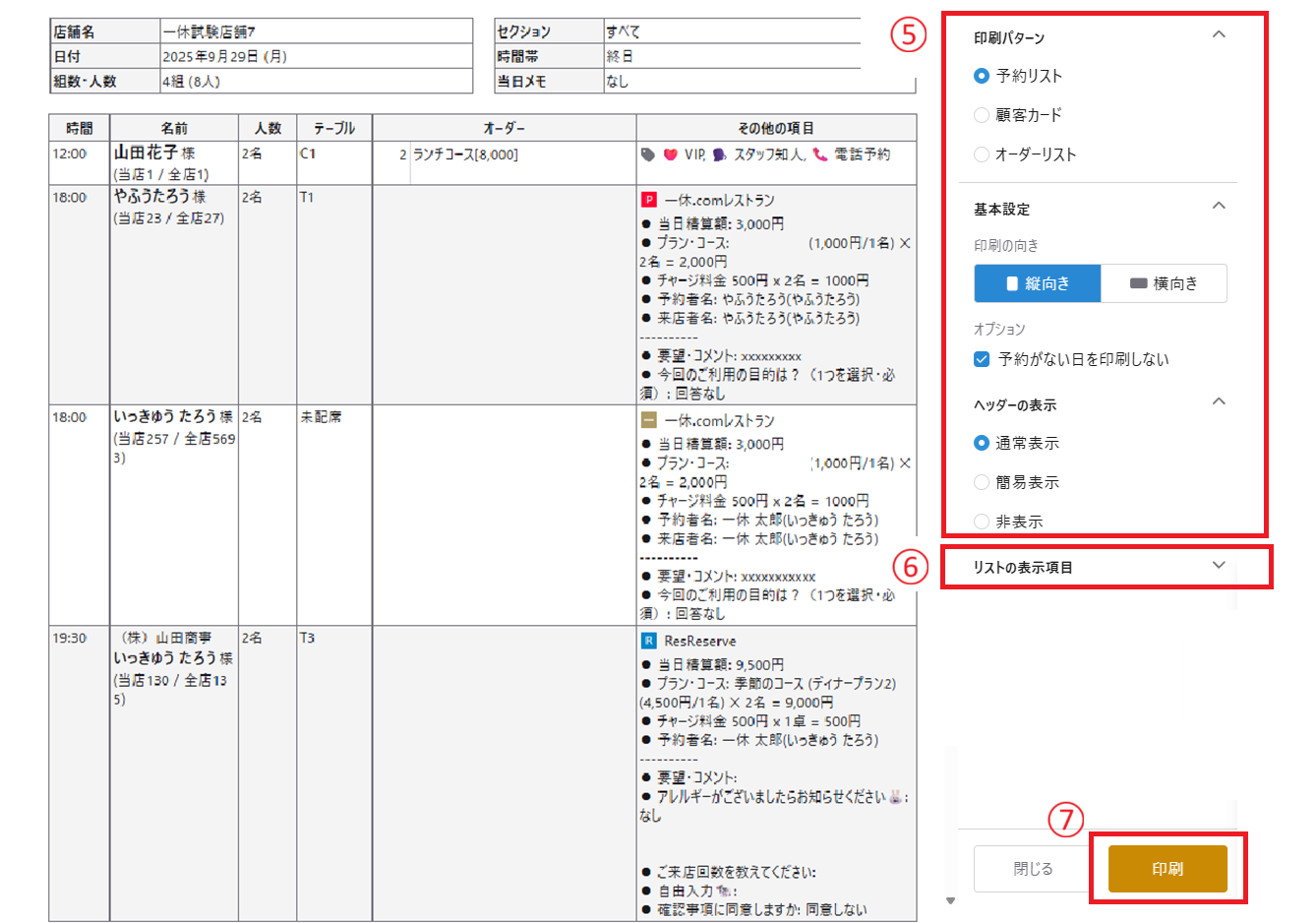Click the tan icon of the 18:00 未配席 一休.comレストラン entry
Screen dimensions: 1316x923
click(648, 420)
